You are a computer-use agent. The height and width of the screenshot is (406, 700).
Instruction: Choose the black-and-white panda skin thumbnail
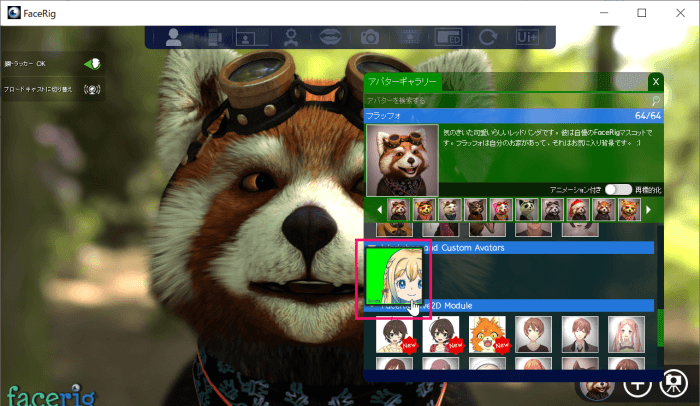(527, 210)
